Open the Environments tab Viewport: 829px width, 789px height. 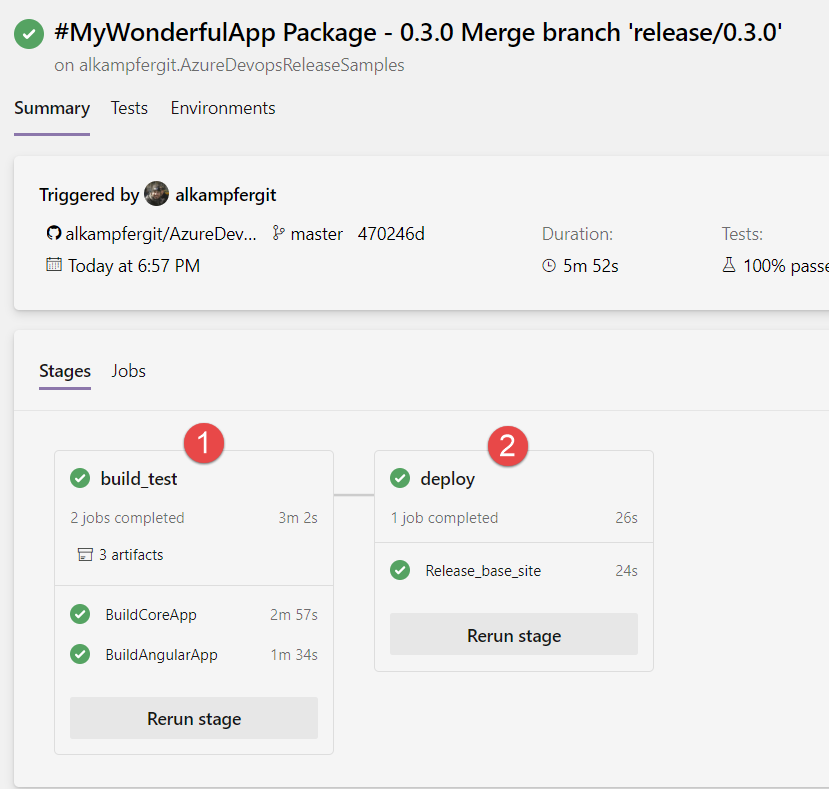(223, 108)
